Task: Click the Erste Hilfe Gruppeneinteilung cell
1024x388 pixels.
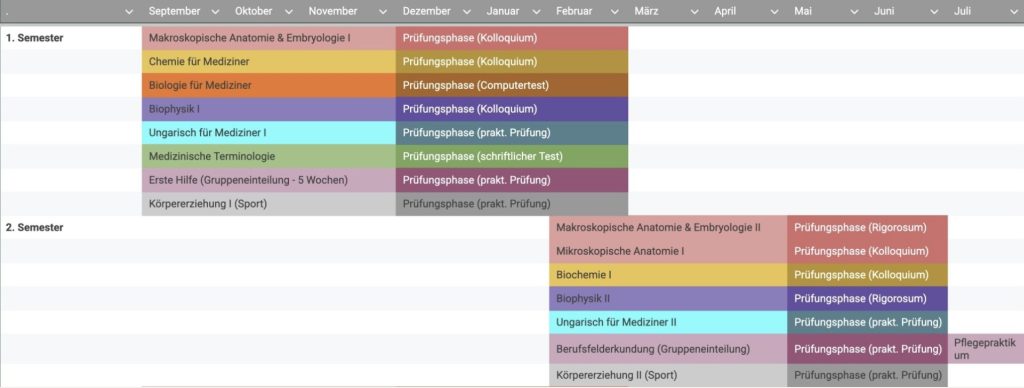Action: (268, 180)
